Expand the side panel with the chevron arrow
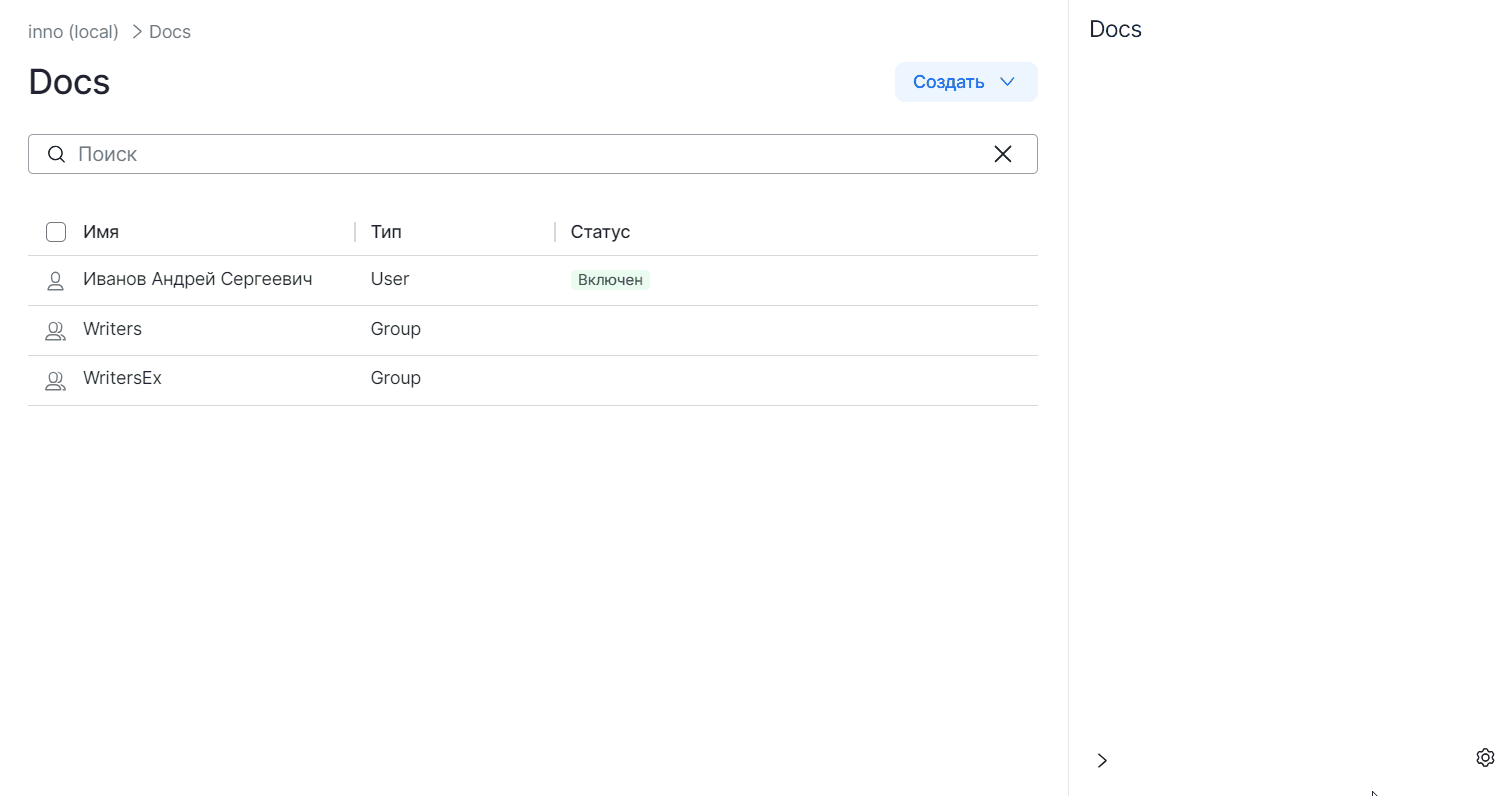1505x796 pixels. coord(1102,760)
